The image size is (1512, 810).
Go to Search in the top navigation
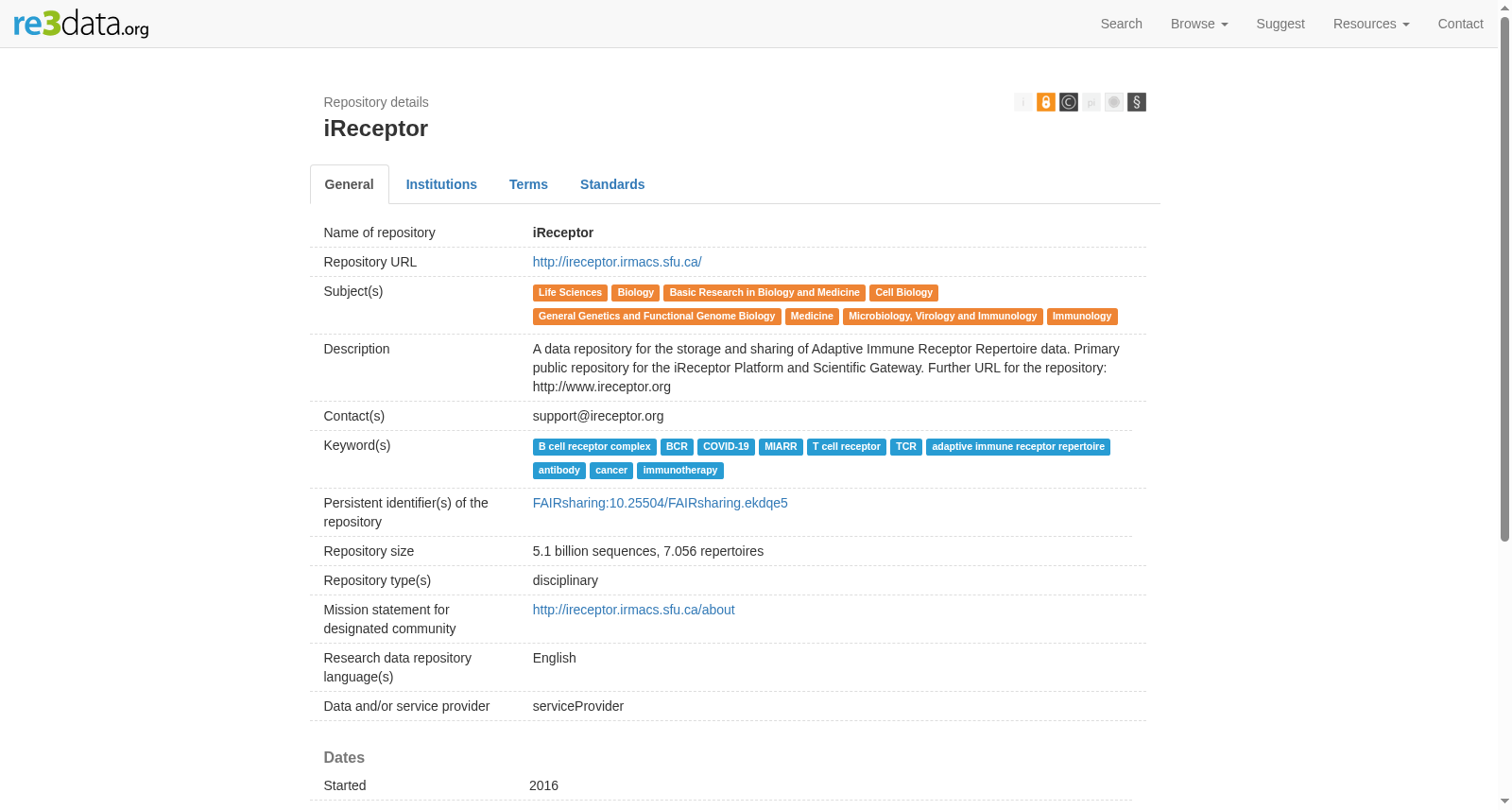(1122, 24)
